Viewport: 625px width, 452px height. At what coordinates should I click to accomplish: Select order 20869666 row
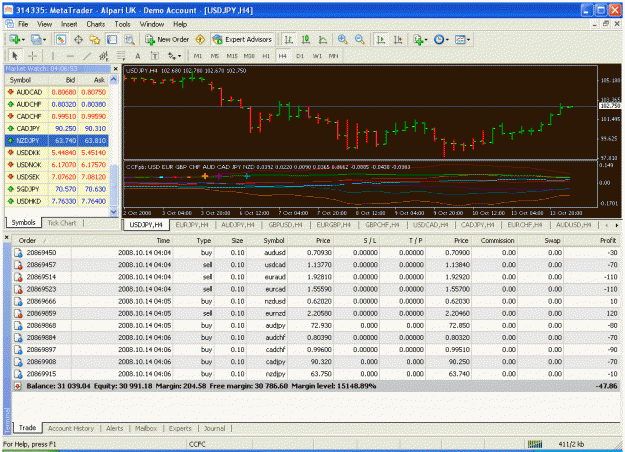coord(316,301)
